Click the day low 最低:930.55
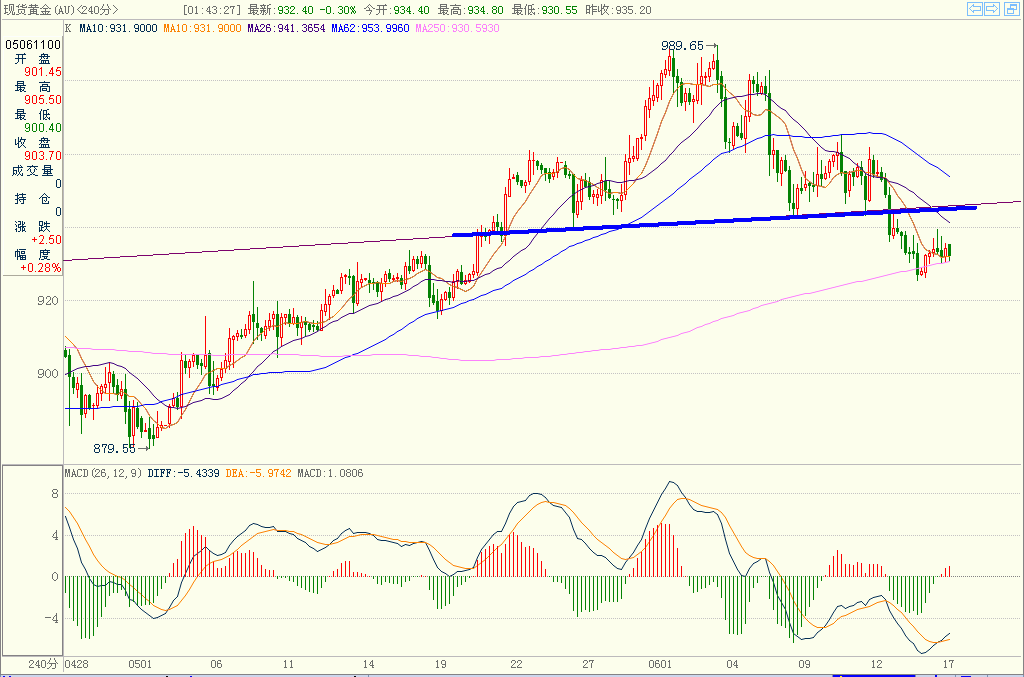 click(545, 10)
